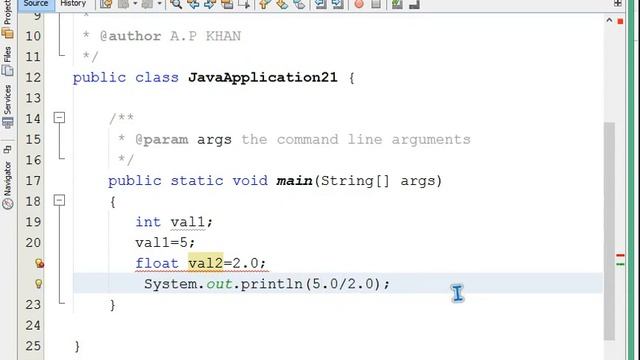Click the vertical scrollbar thumb
Screen dimensions: 640x360
pyautogui.click(x=609, y=231)
